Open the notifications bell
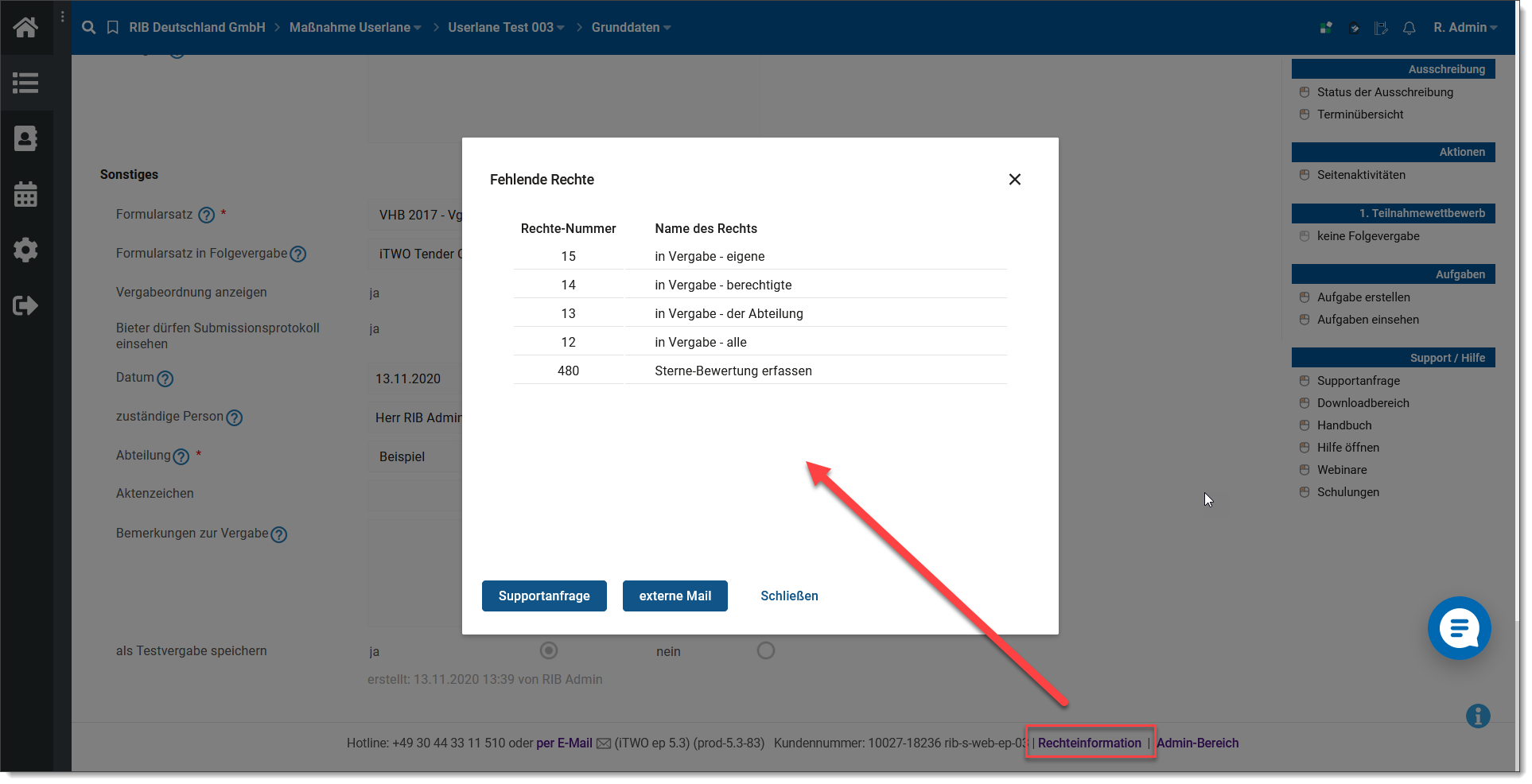 [1409, 28]
